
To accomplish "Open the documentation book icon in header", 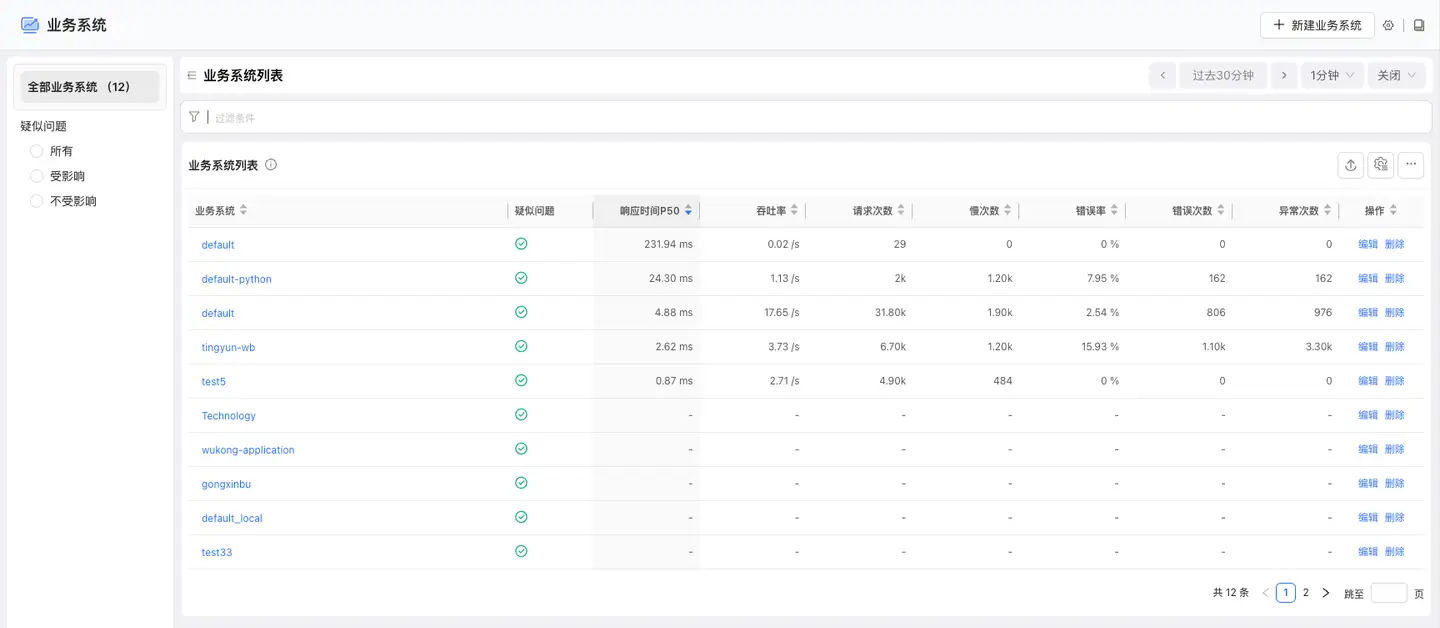I will click(x=1419, y=25).
